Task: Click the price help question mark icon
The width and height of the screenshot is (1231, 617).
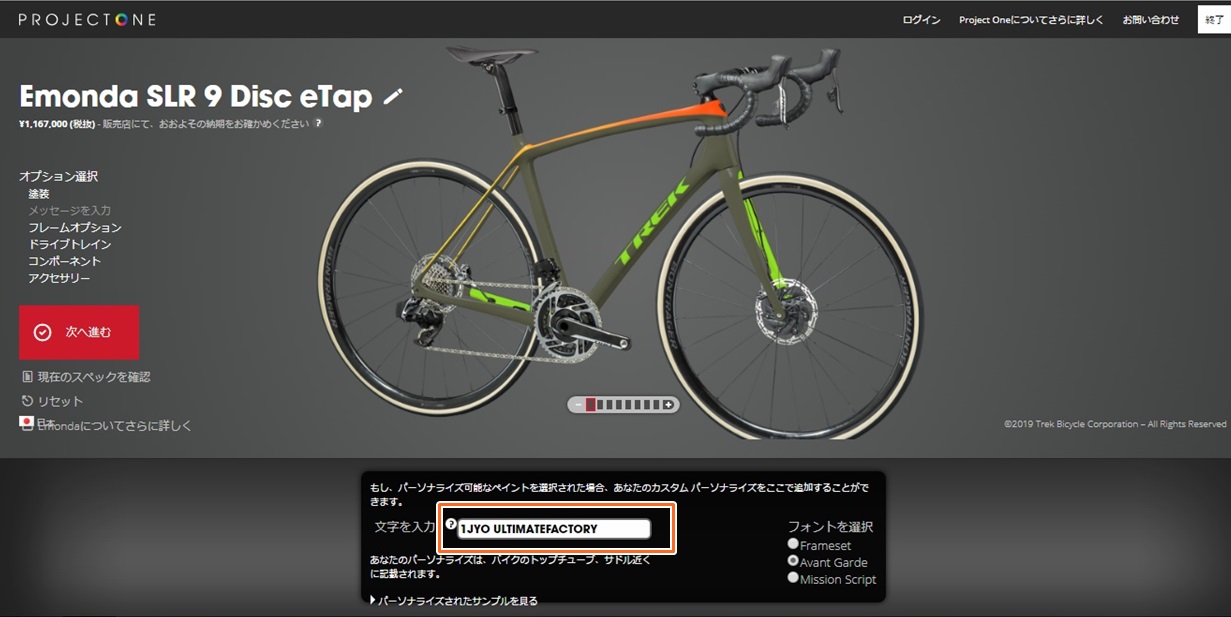Action: pyautogui.click(x=318, y=124)
